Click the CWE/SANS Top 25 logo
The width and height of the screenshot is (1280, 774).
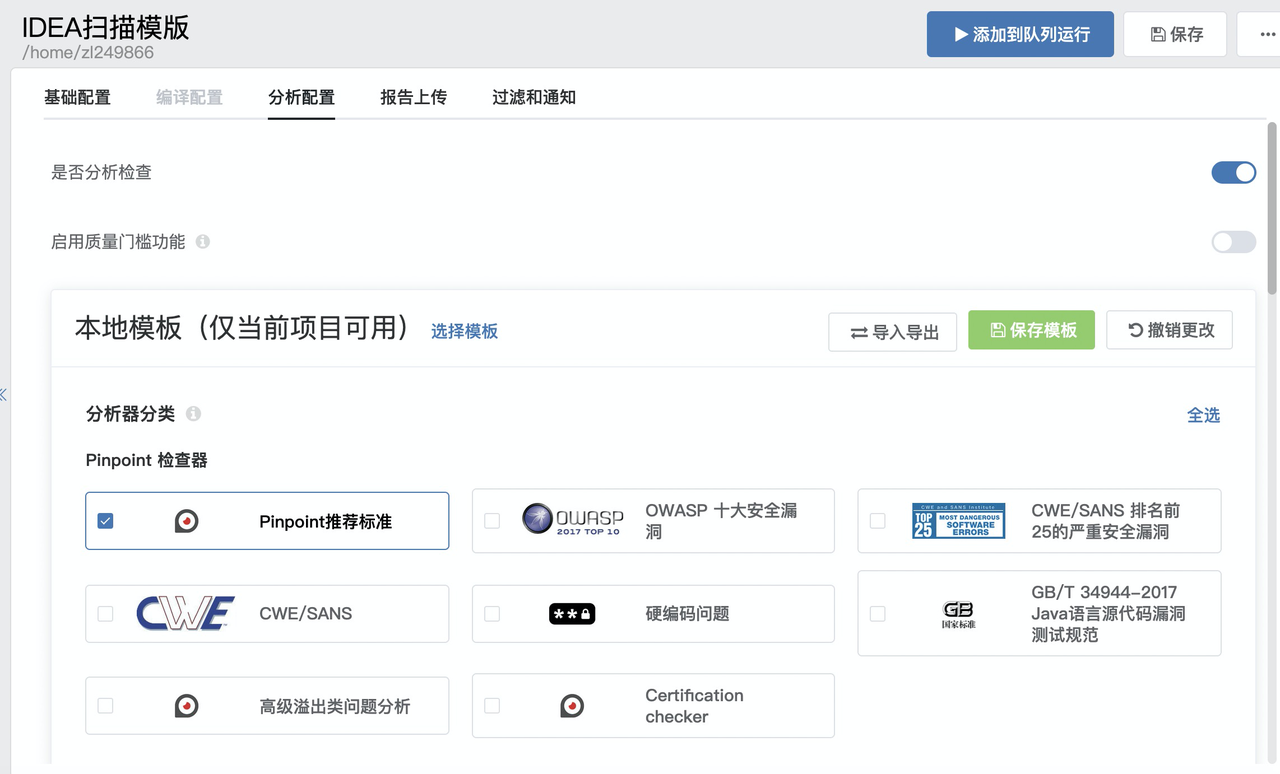[958, 521]
